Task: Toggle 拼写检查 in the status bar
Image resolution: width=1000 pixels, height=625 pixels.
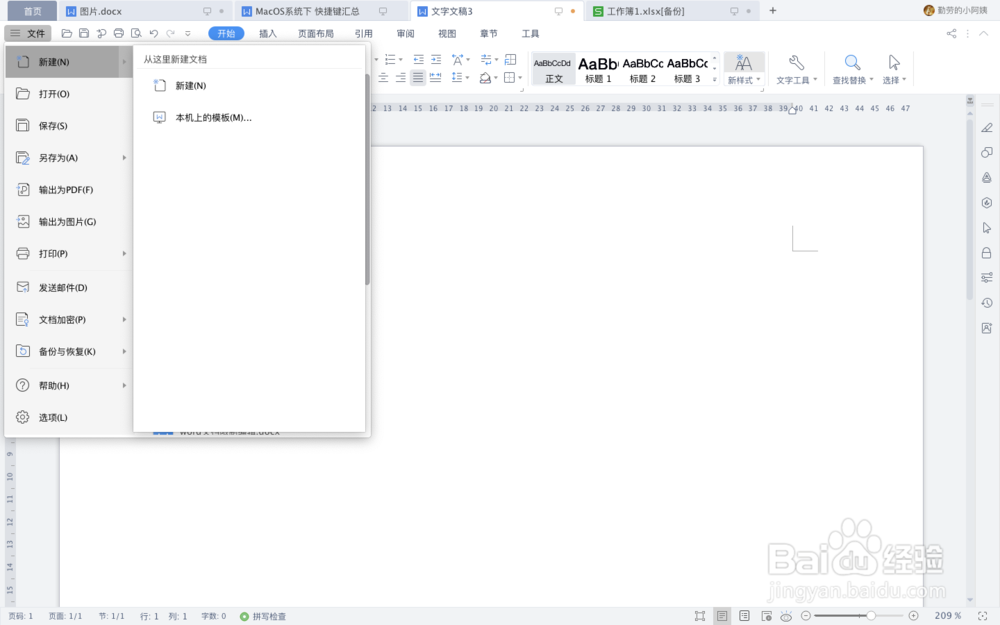Action: 263,616
